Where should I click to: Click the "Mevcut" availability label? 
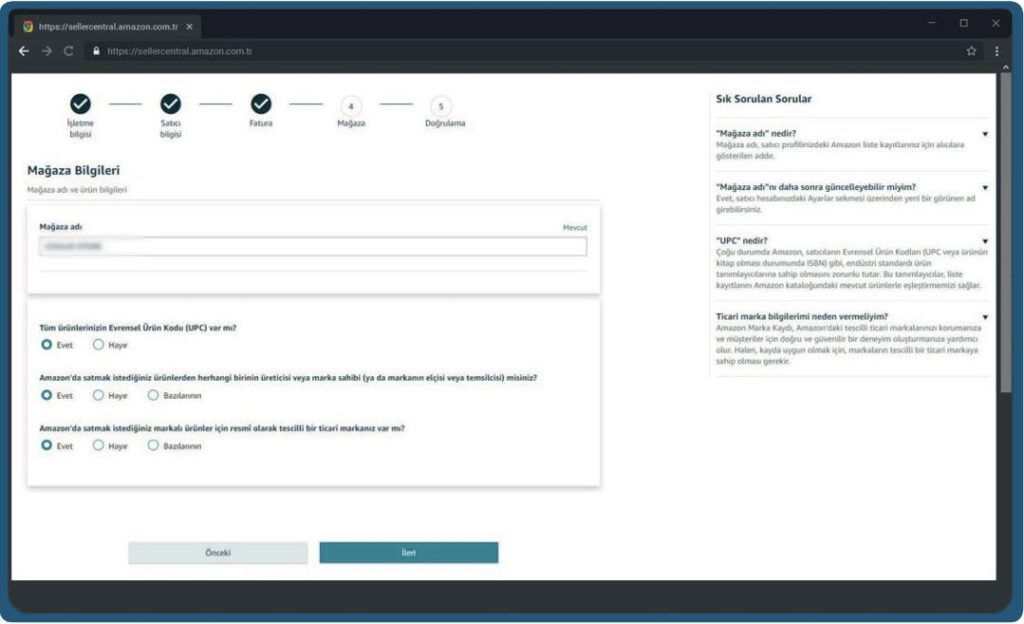coord(575,228)
